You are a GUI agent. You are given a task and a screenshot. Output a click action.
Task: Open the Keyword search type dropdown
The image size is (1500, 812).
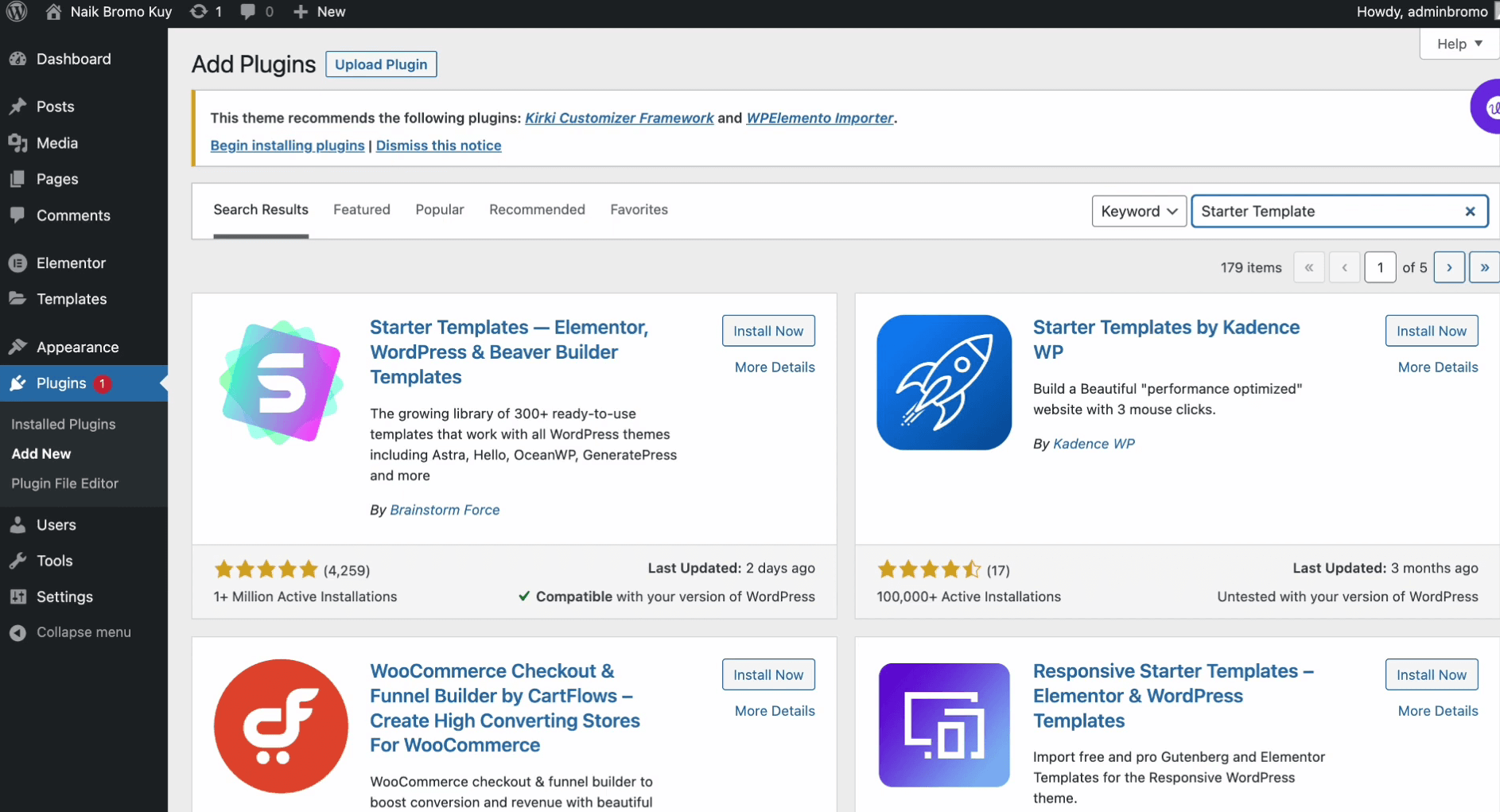click(x=1139, y=212)
